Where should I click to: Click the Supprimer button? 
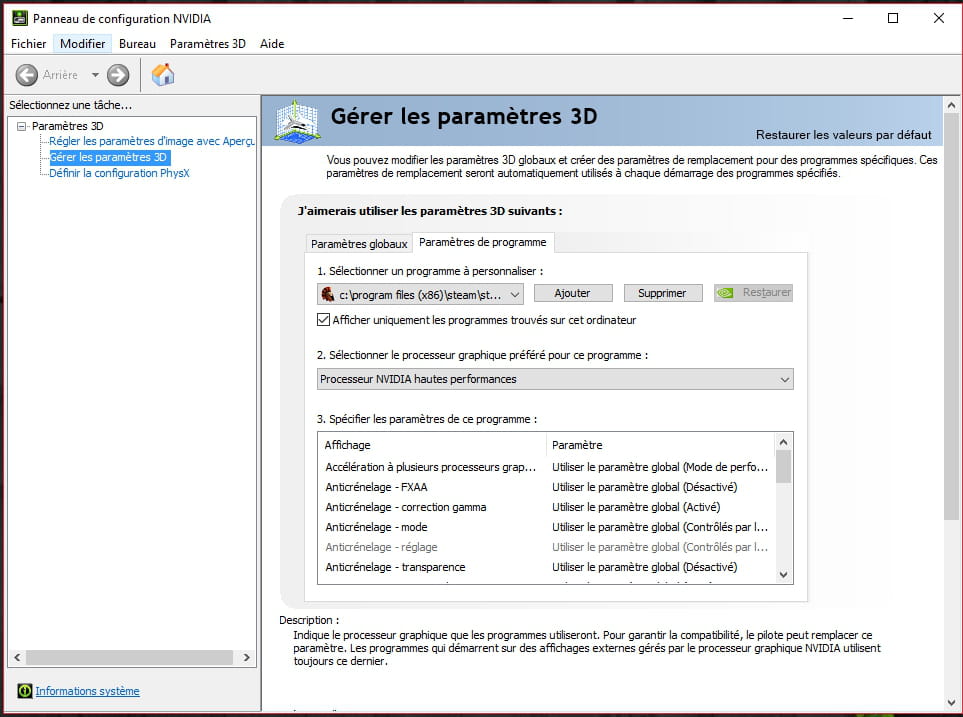point(662,293)
